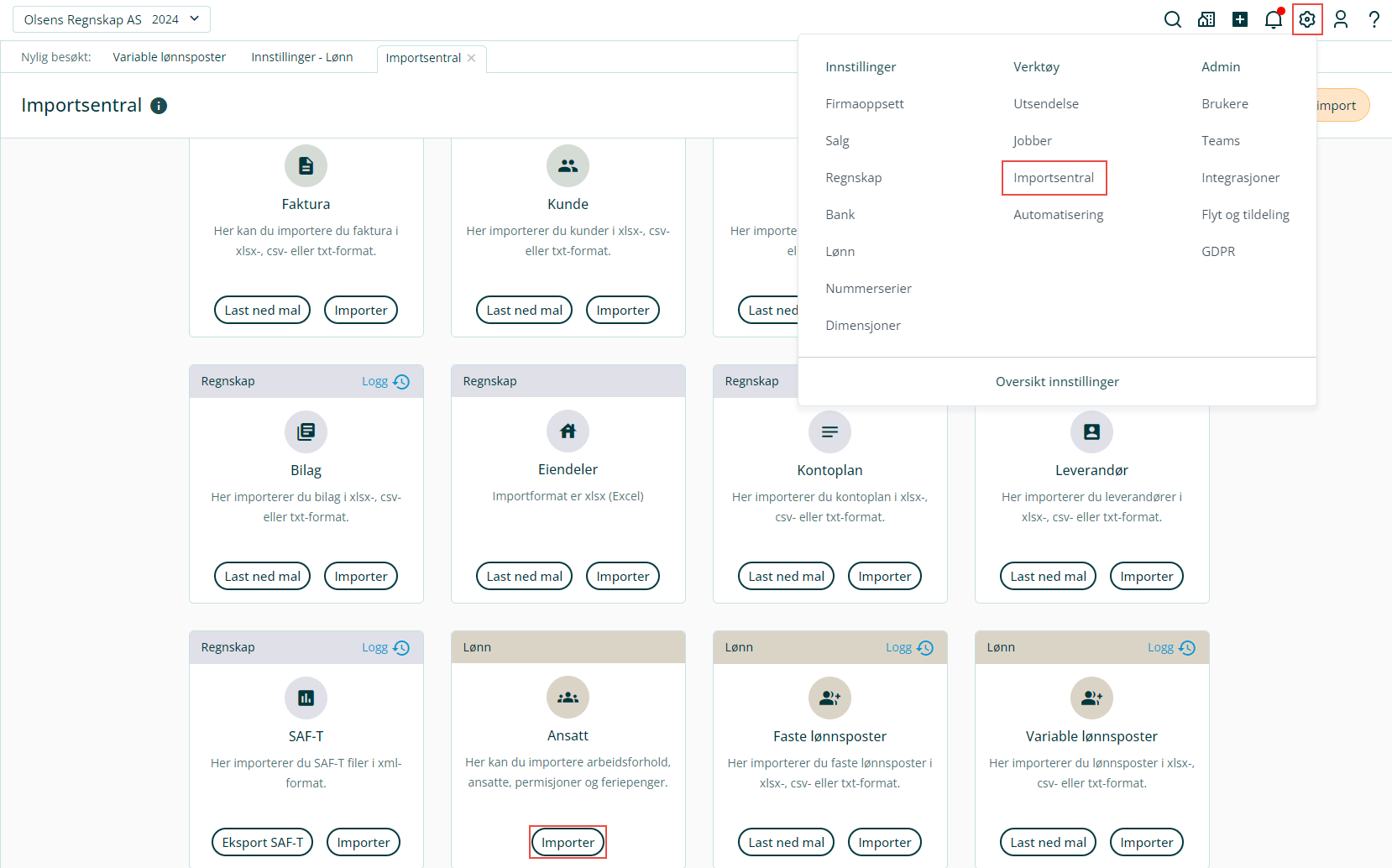1392x868 pixels.
Task: Close the Importsentral tab
Action: point(472,58)
